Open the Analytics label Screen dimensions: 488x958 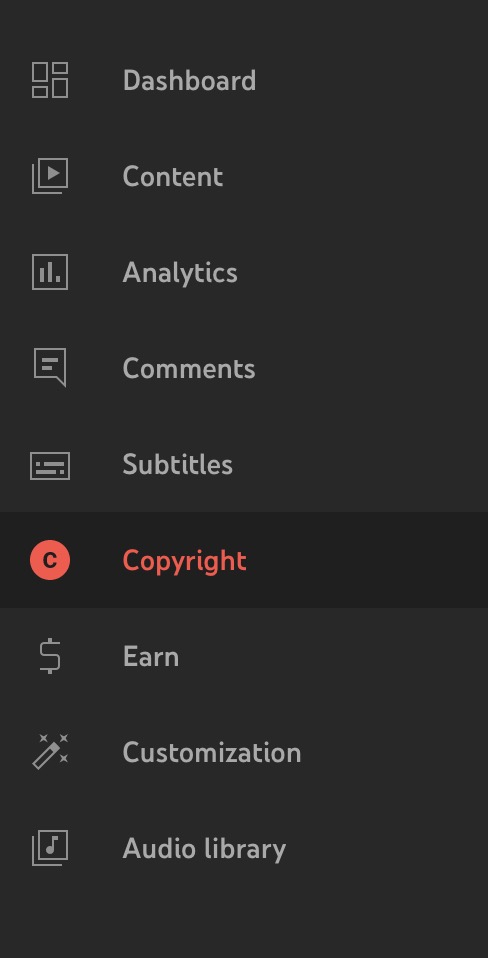(180, 273)
